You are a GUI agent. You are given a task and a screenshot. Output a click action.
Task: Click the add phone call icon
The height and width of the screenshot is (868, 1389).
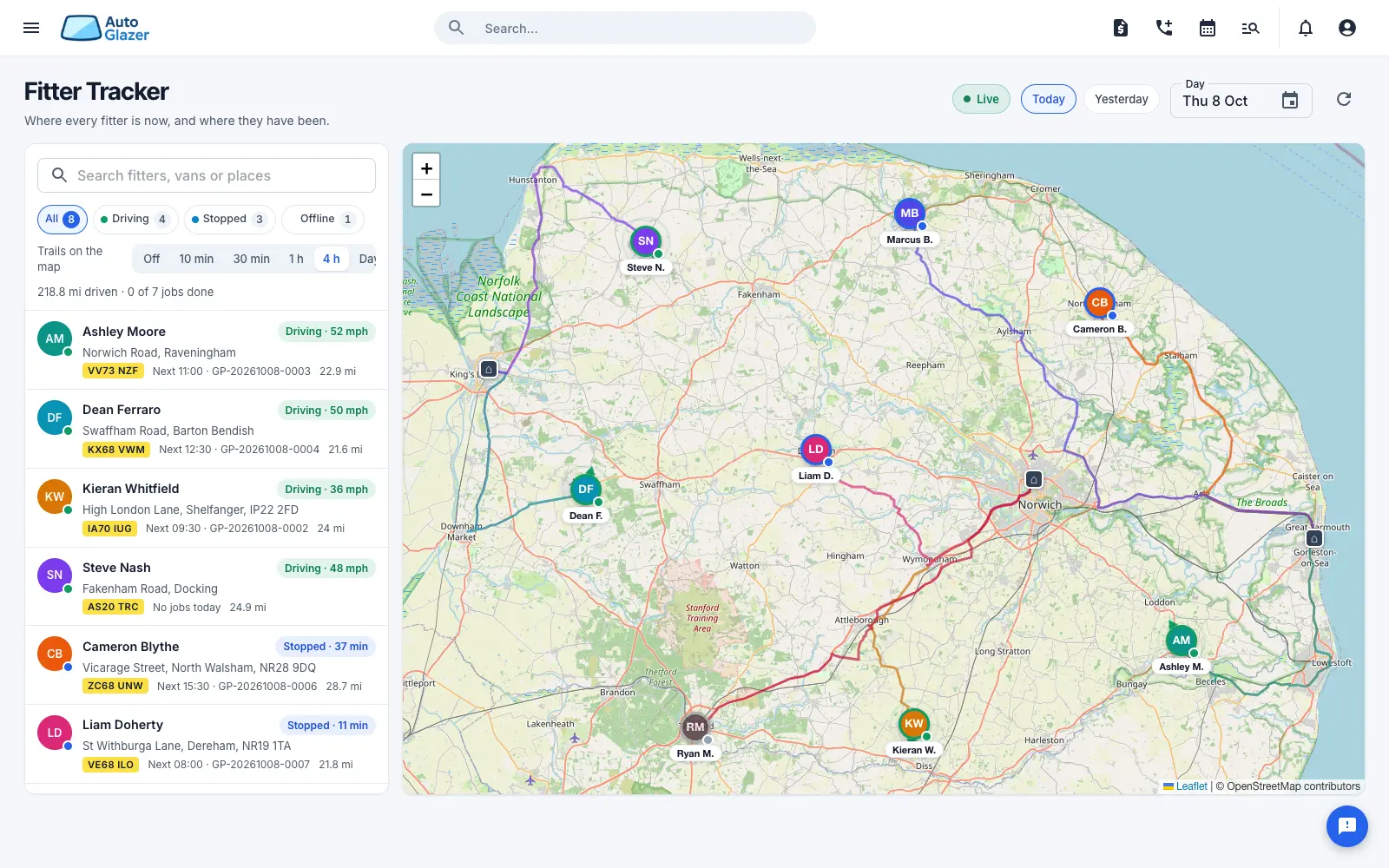[1164, 28]
